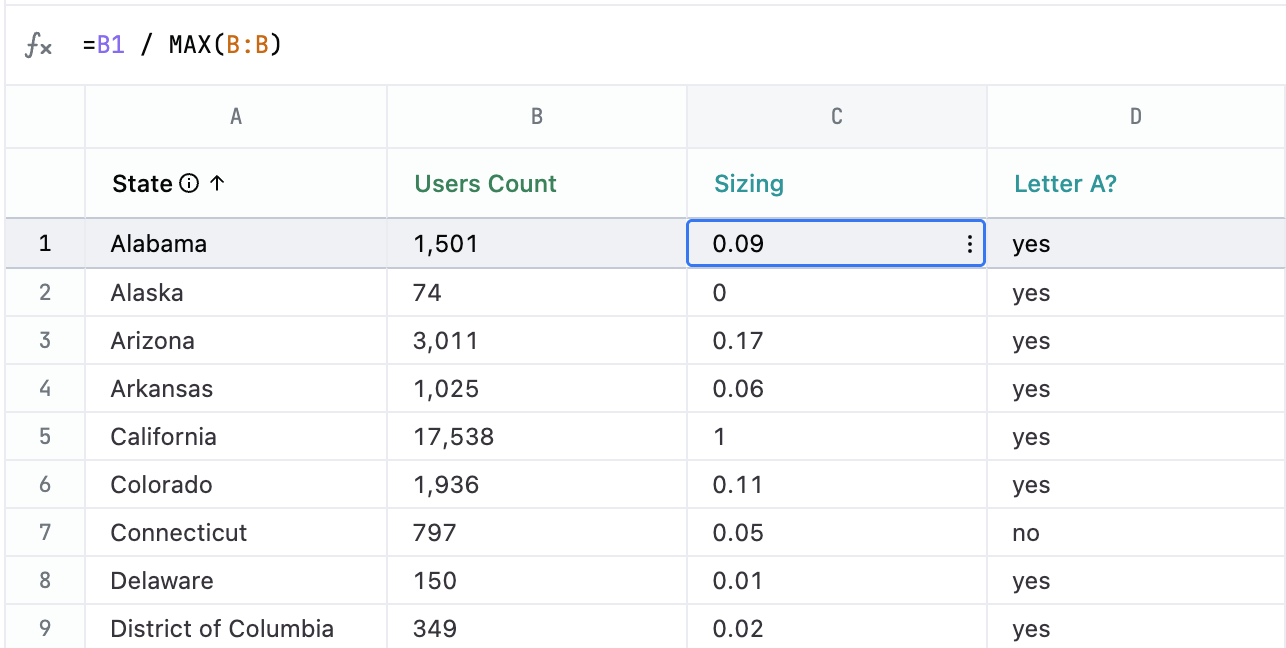
Task: Select column B letter header
Action: click(537, 117)
